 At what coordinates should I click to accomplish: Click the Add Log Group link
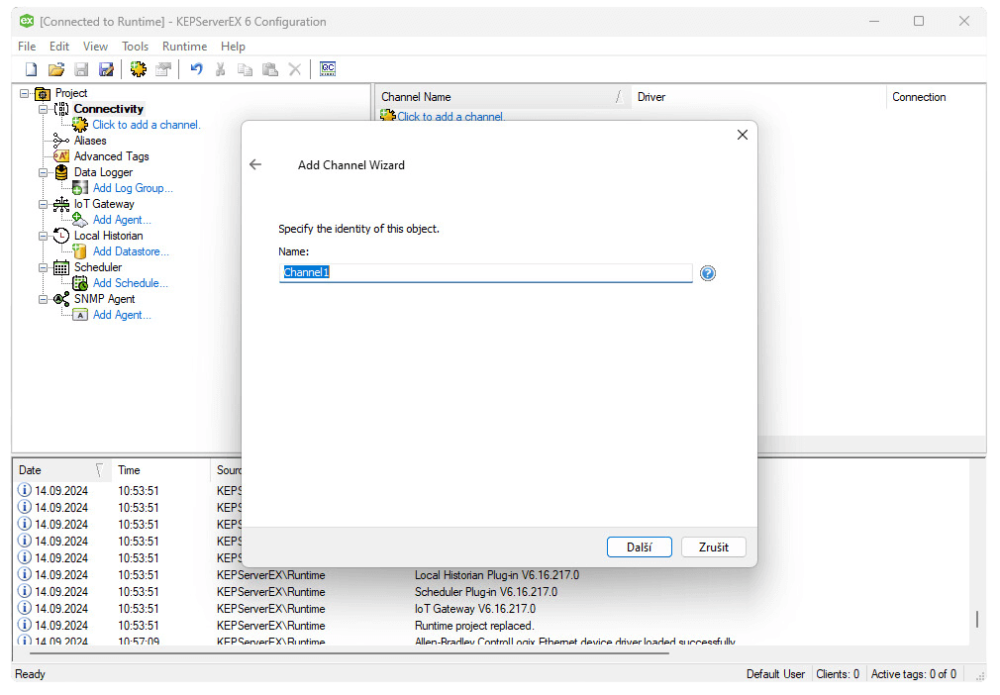point(131,188)
